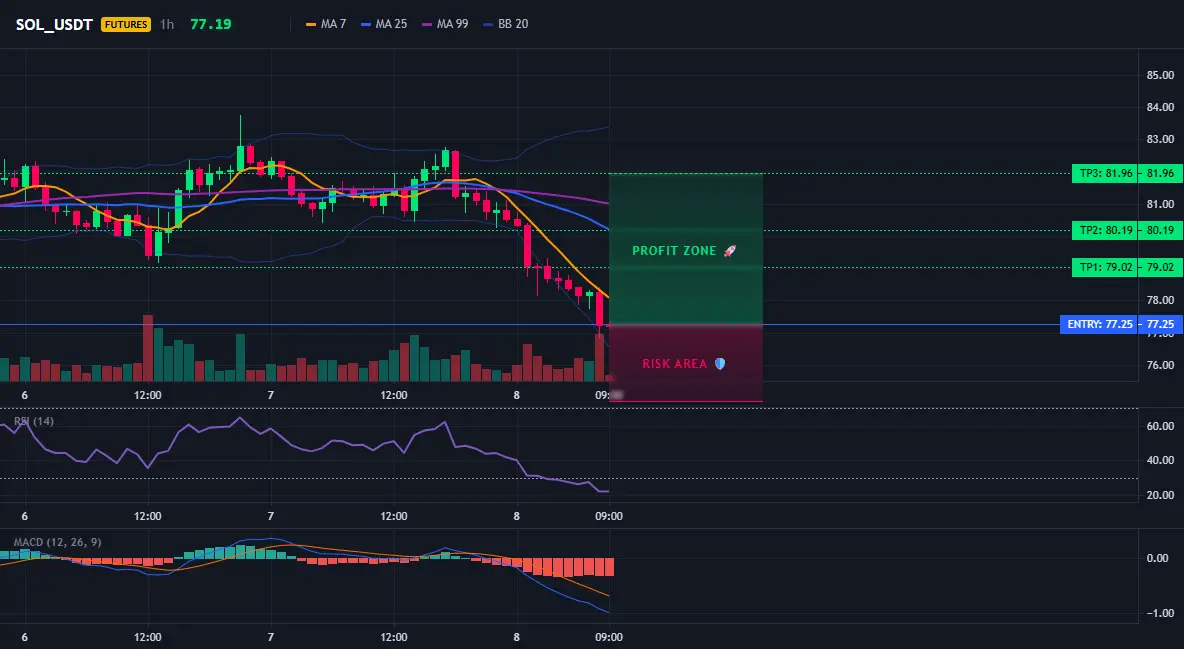This screenshot has width=1184, height=649.
Task: Click the SOL_USDT symbol name
Action: point(54,24)
